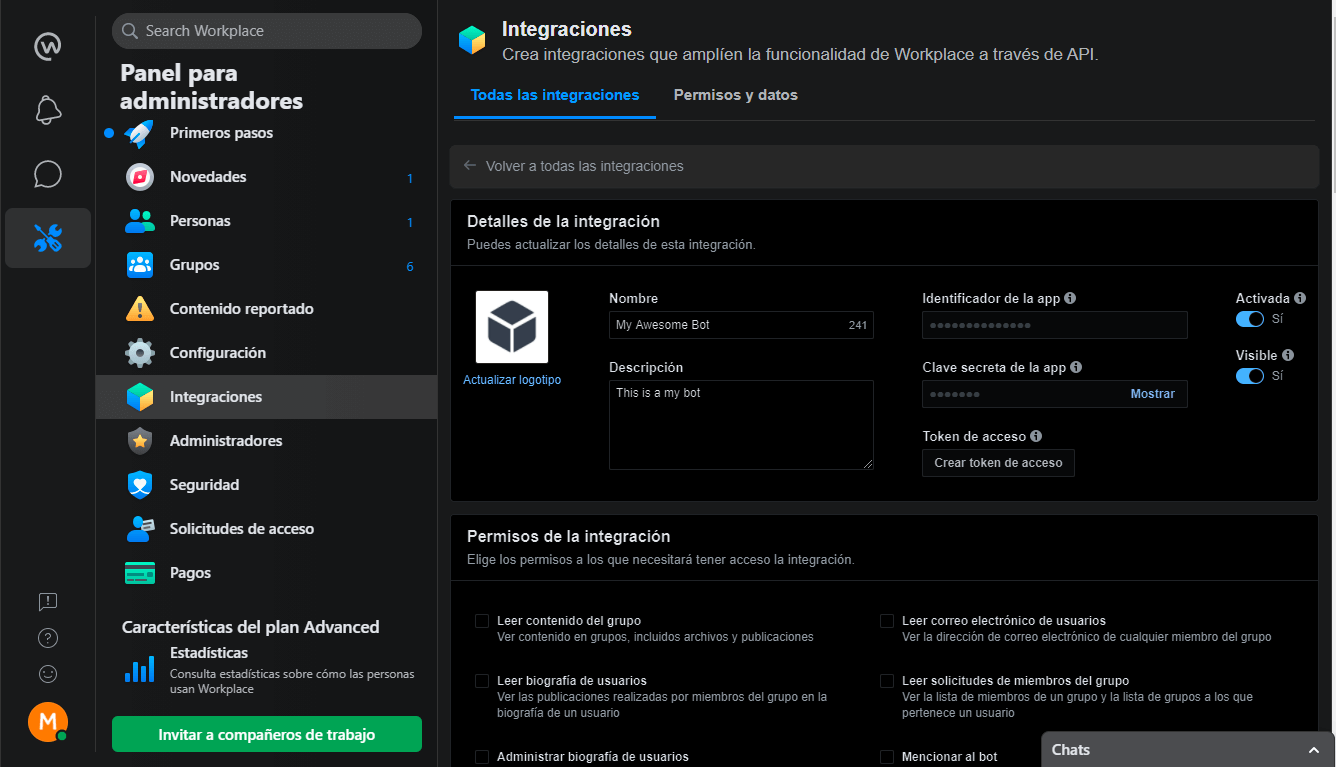1336x767 pixels.
Task: Click the Search Workplace field
Action: 267,31
